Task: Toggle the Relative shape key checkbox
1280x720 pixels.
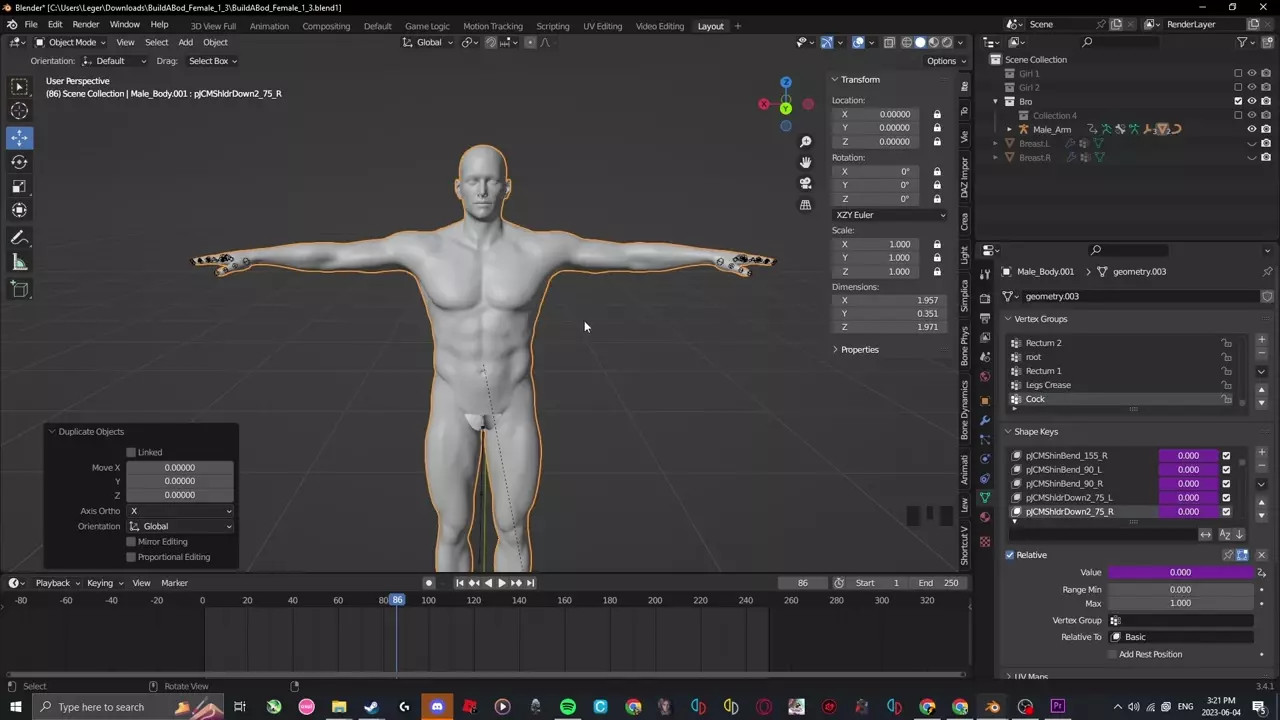Action: click(1010, 555)
